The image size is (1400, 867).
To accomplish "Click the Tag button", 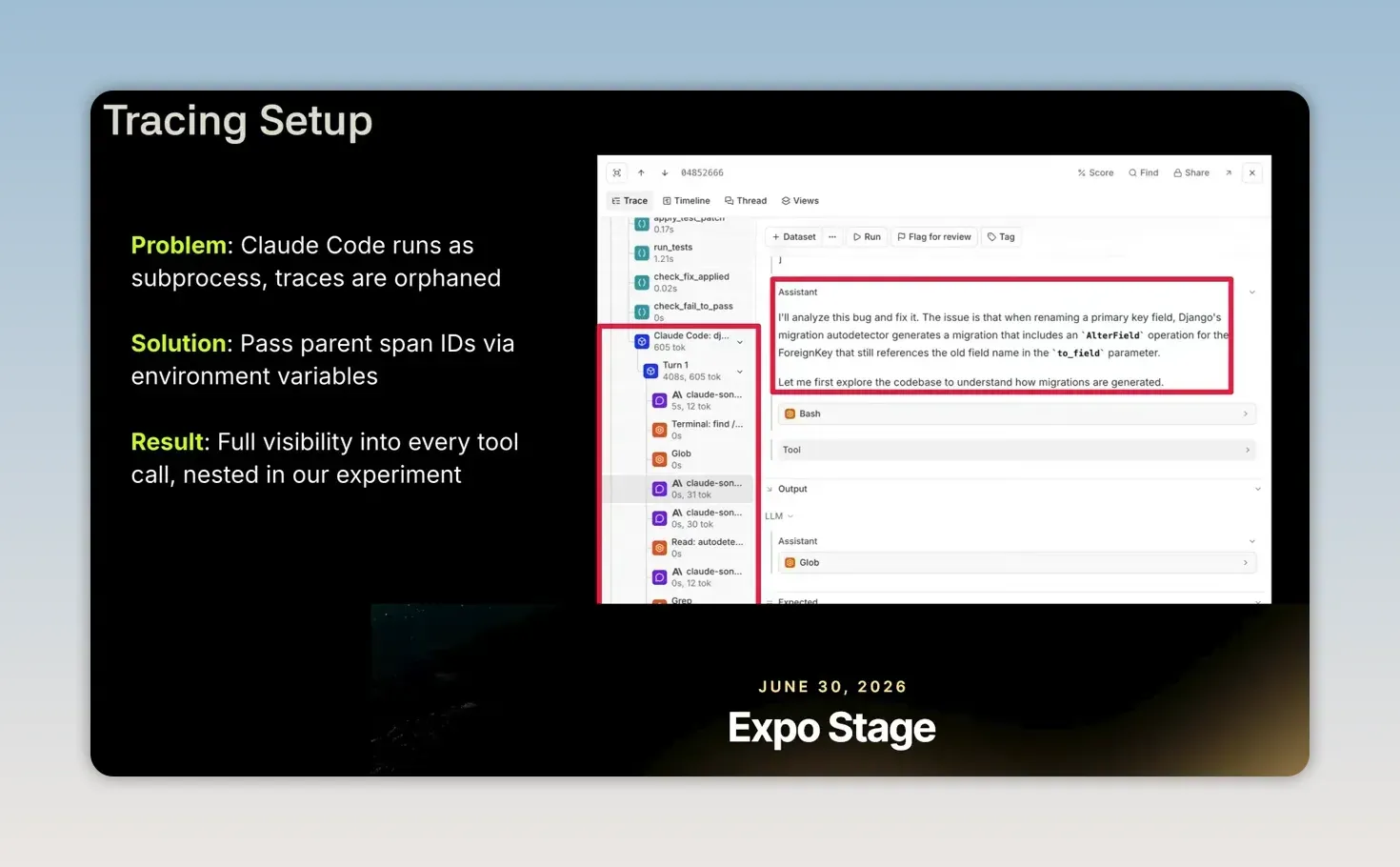I will tap(1001, 237).
